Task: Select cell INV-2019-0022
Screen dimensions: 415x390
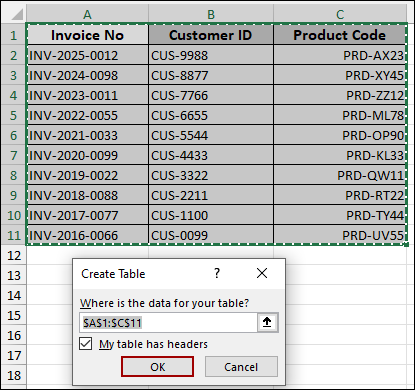Action: click(87, 175)
